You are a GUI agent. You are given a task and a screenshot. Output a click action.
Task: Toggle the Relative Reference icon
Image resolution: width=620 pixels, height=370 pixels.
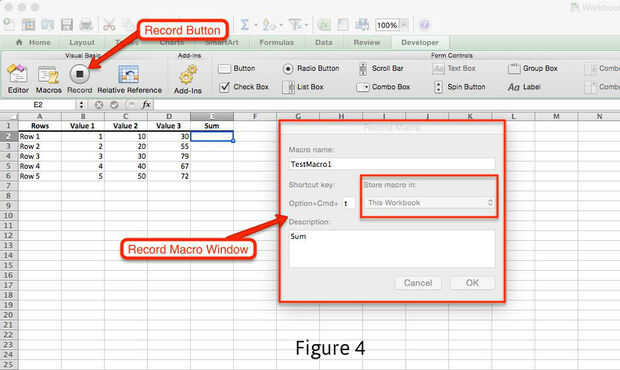coord(129,74)
